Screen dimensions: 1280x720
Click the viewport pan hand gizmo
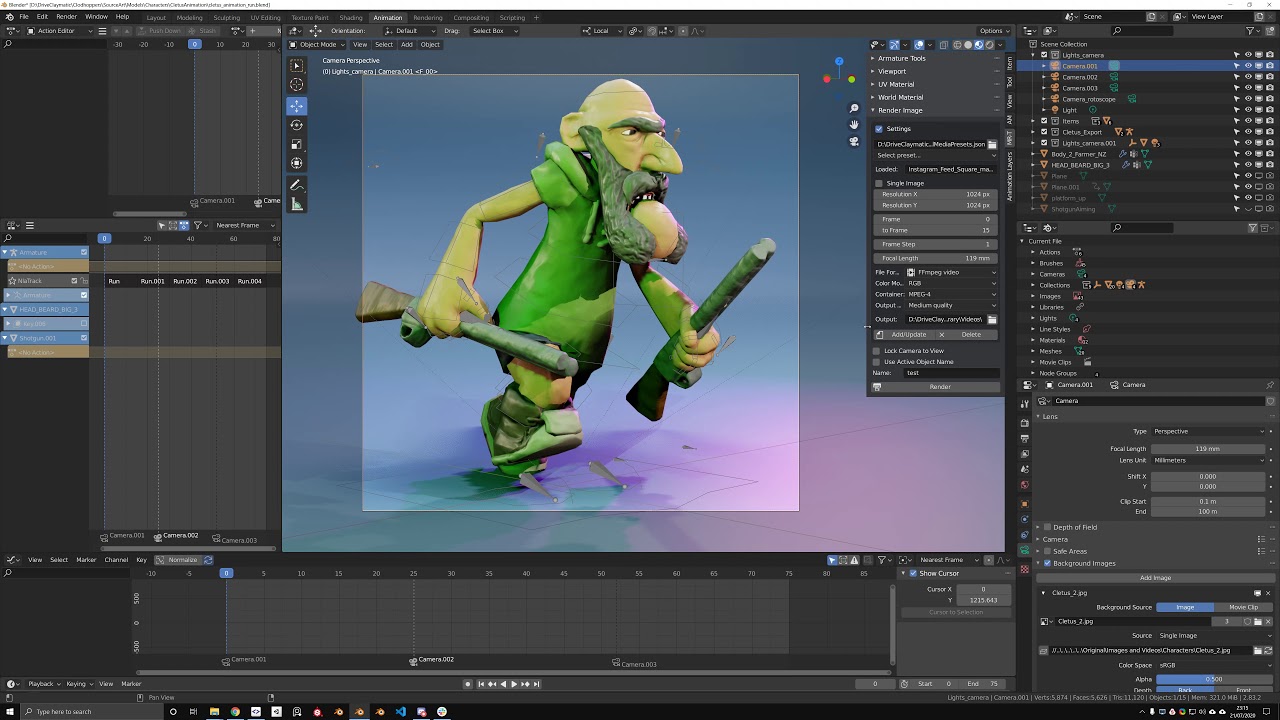(854, 124)
